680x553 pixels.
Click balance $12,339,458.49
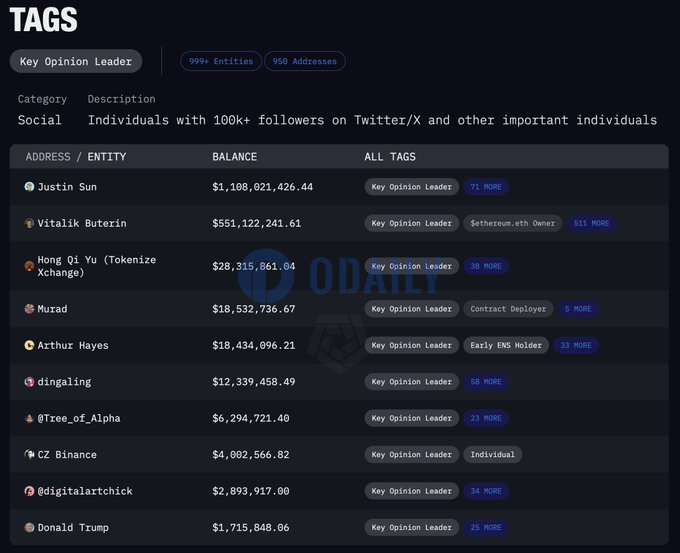[x=254, y=382]
